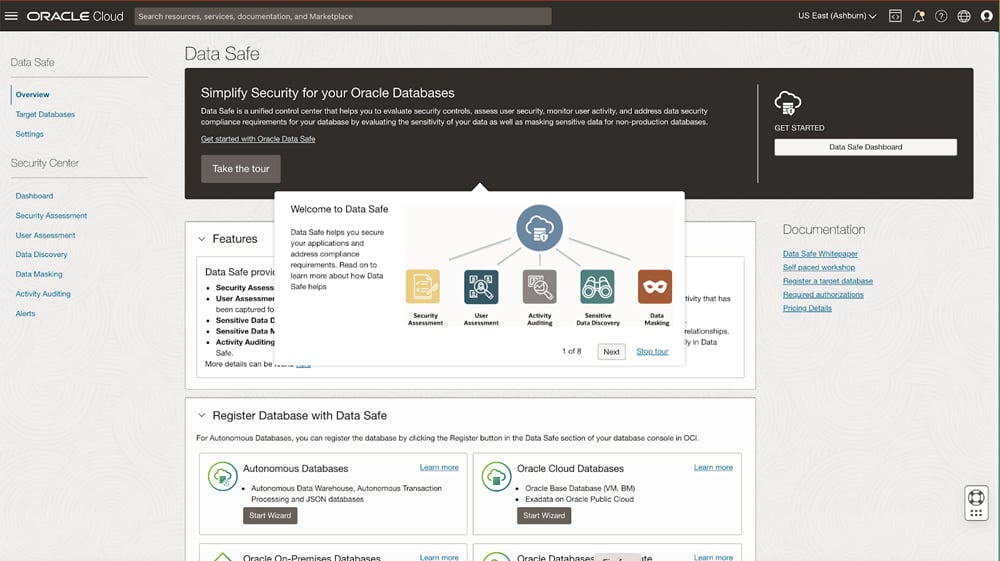Expand the US East (Ashburn) region dropdown
1000x561 pixels.
[836, 16]
